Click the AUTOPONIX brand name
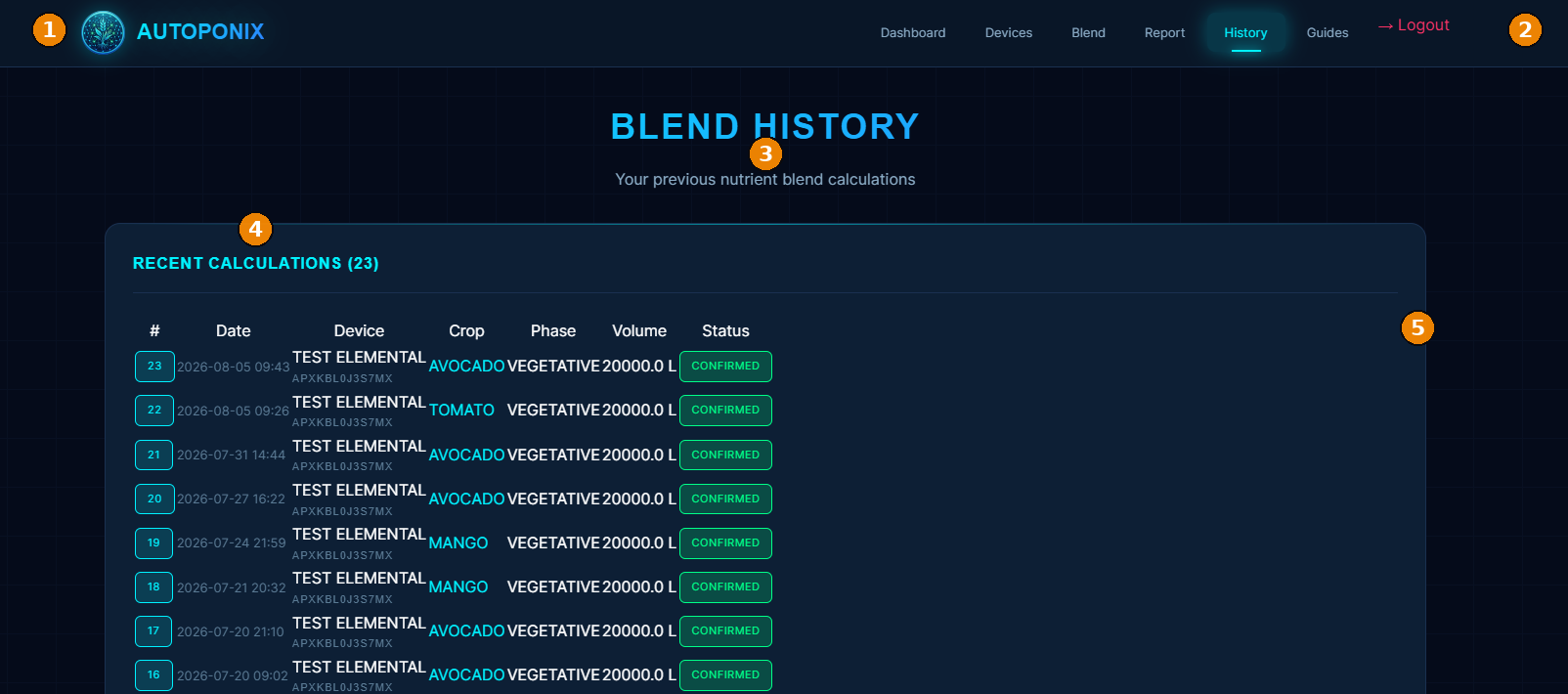Image resolution: width=1568 pixels, height=694 pixels. pos(200,32)
